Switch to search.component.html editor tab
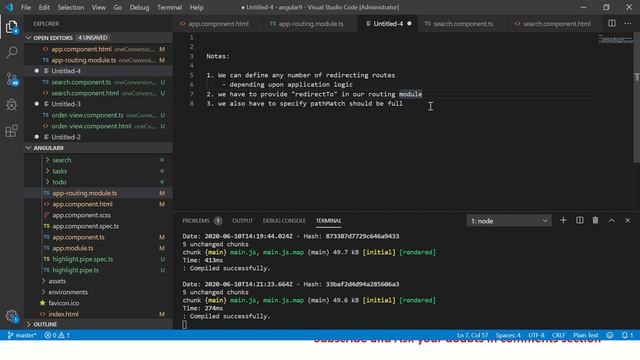The width and height of the screenshot is (640, 360). [553, 24]
